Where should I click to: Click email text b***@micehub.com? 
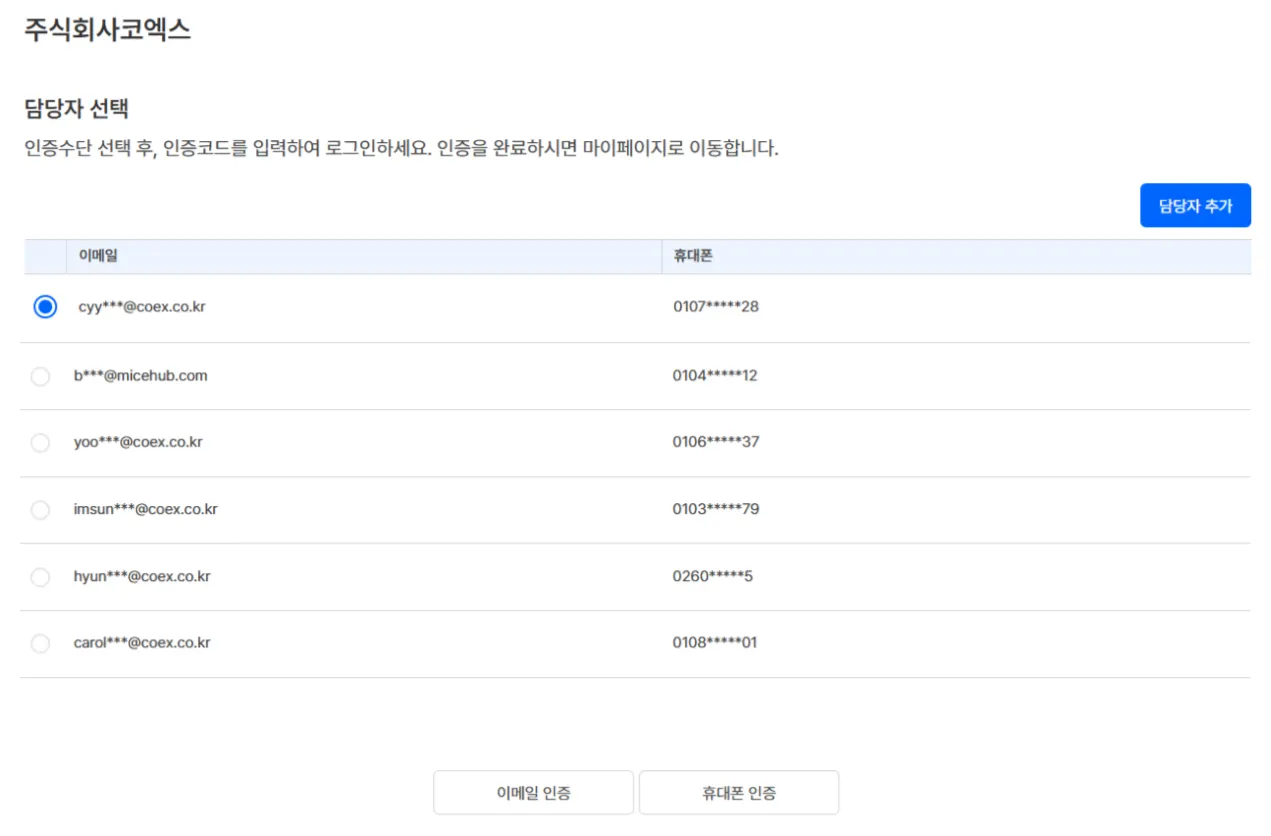point(141,376)
